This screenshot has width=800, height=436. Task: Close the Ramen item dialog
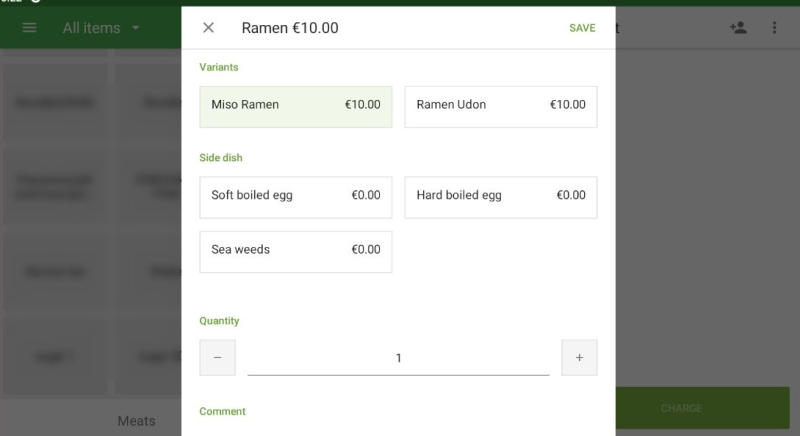[208, 28]
